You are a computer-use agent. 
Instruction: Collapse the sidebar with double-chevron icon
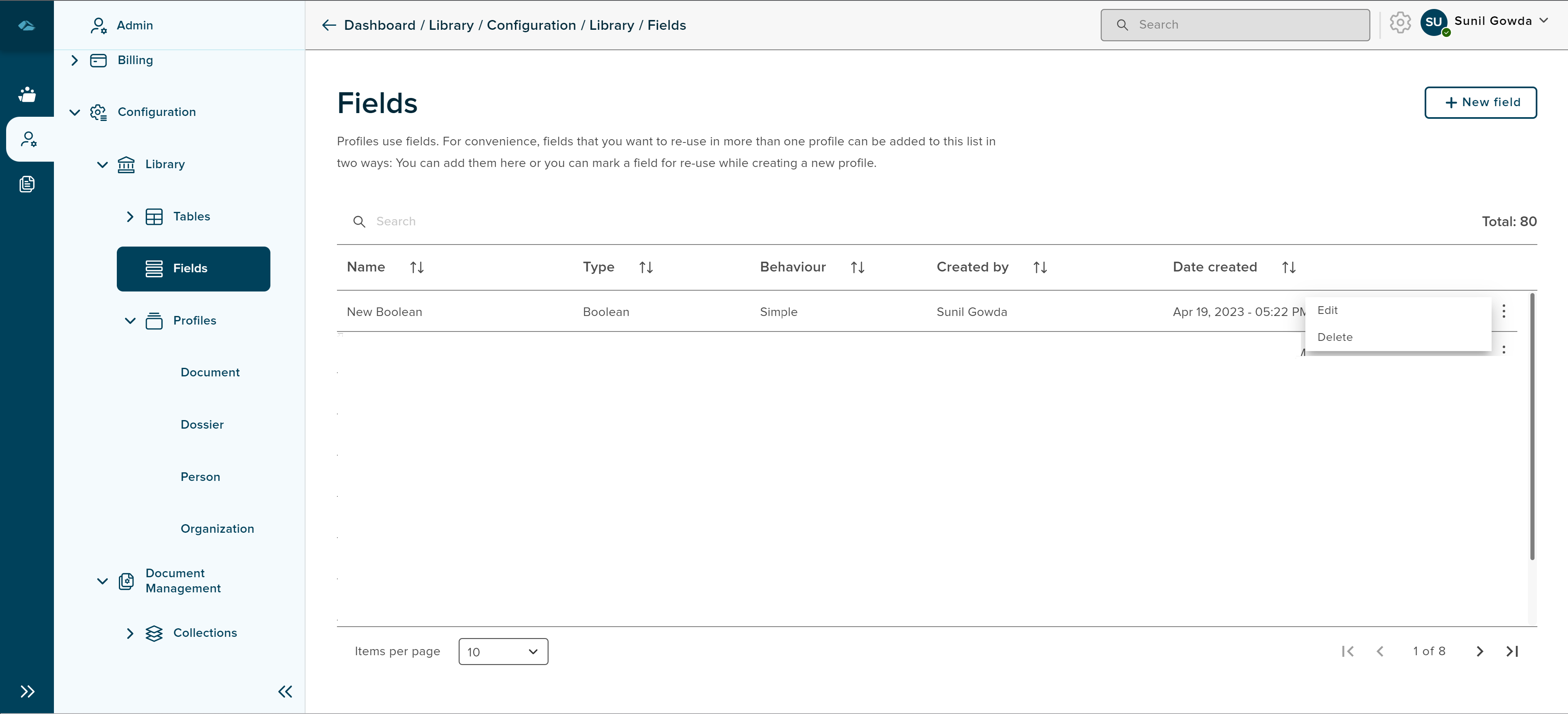pyautogui.click(x=285, y=691)
